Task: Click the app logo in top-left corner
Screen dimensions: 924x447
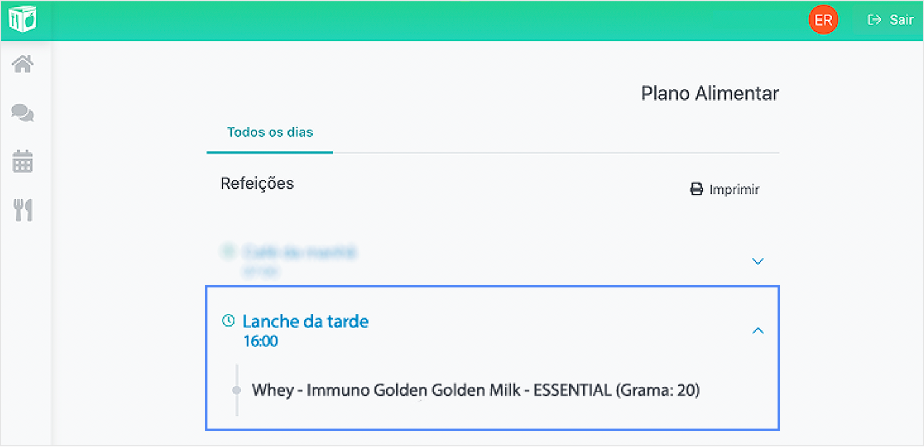Action: pos(22,19)
